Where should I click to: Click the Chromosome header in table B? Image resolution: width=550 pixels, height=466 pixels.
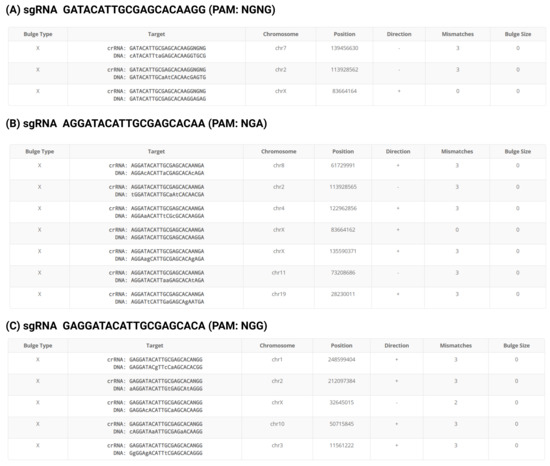[x=279, y=151]
